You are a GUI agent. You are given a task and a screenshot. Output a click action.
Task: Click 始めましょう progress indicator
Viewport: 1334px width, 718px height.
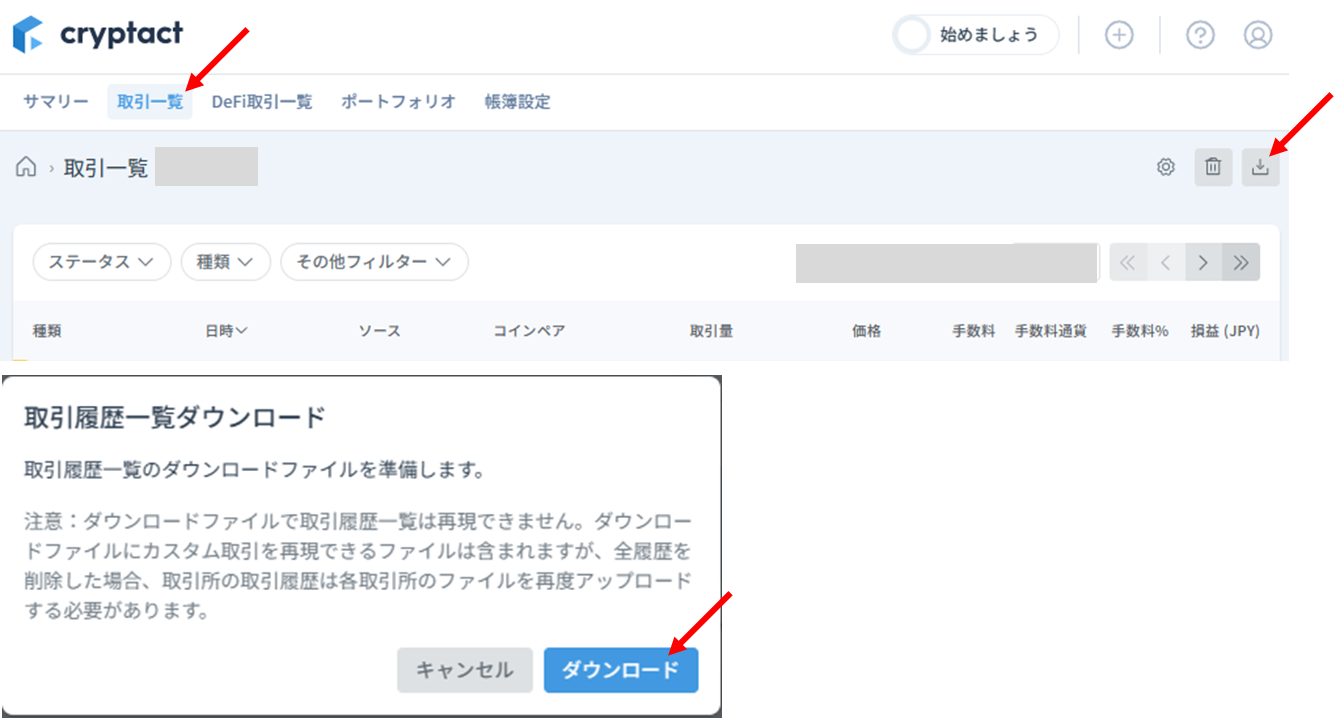point(975,33)
